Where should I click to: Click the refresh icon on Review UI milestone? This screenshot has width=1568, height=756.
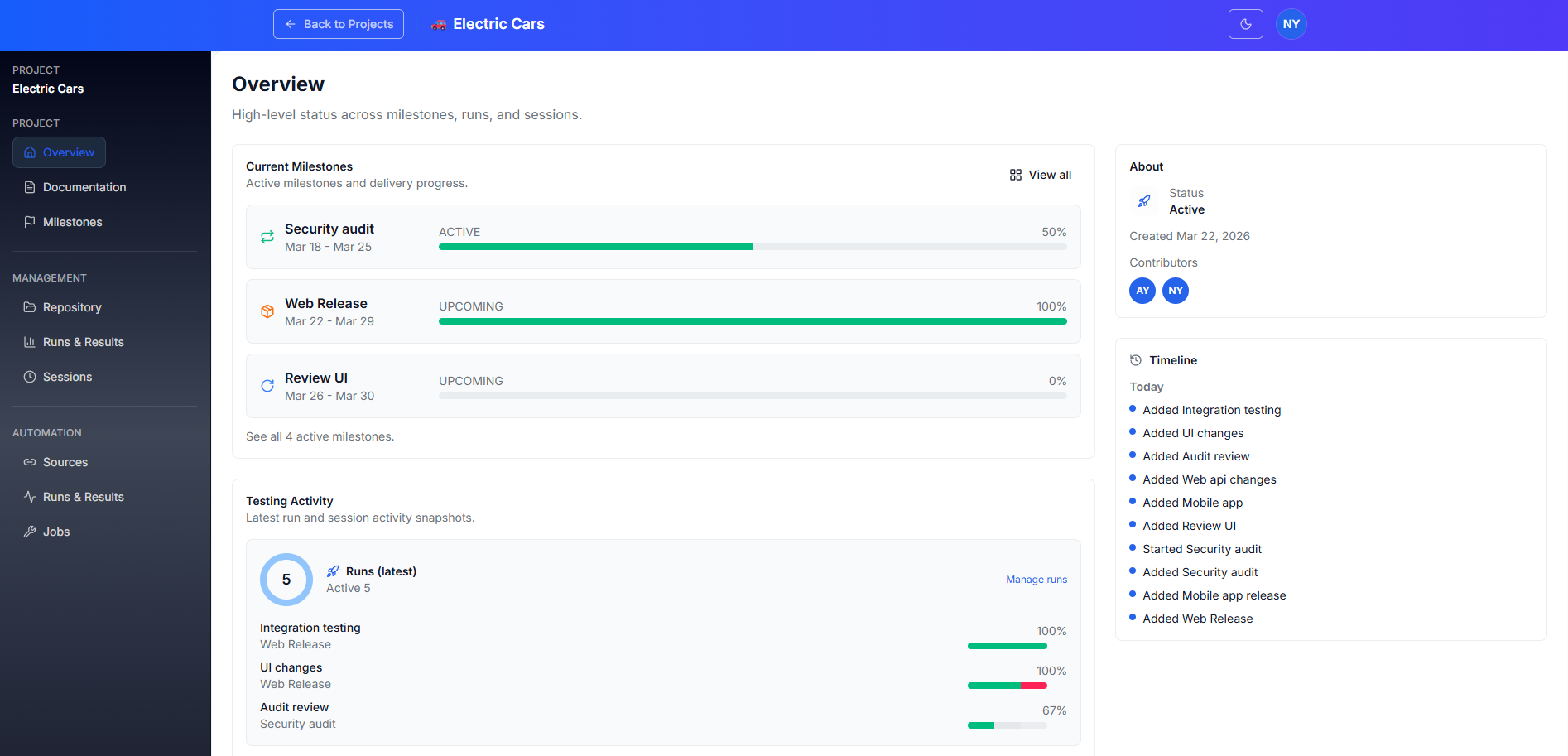point(267,386)
